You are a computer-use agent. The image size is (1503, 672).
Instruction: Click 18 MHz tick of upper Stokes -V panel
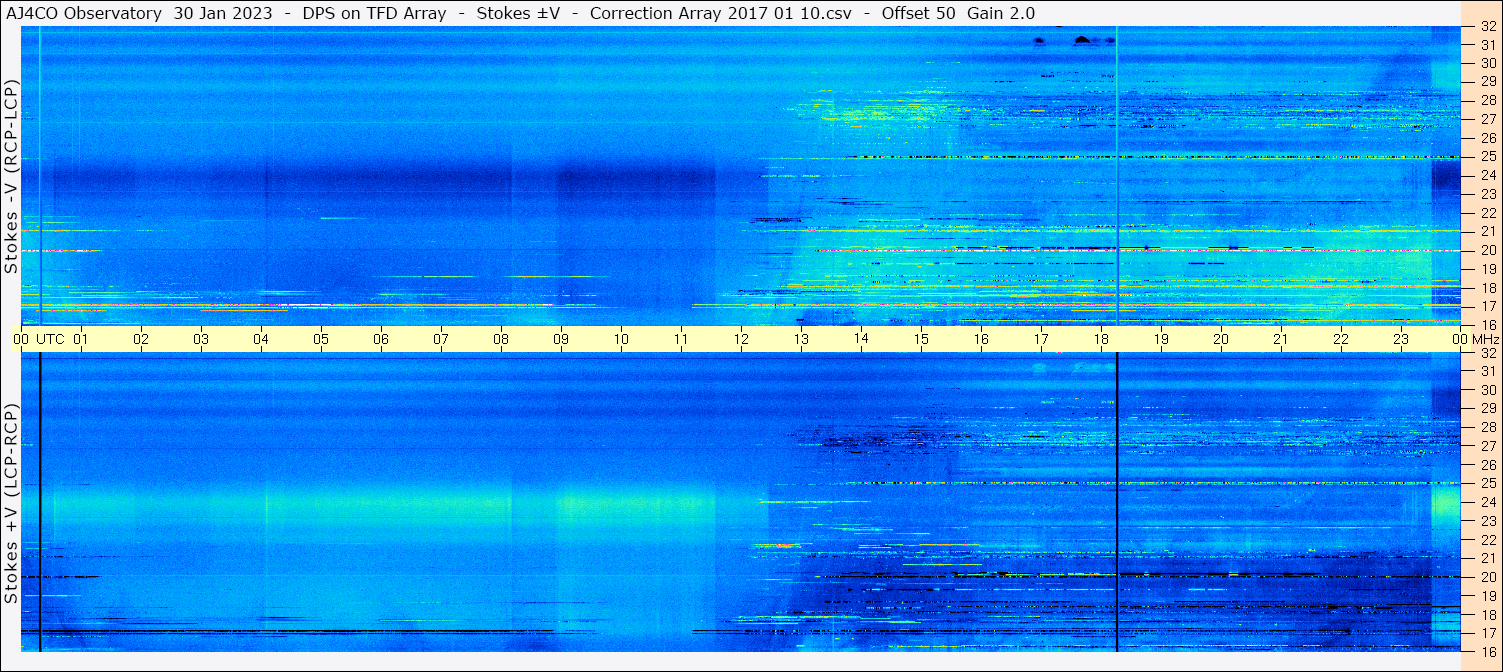1487,287
